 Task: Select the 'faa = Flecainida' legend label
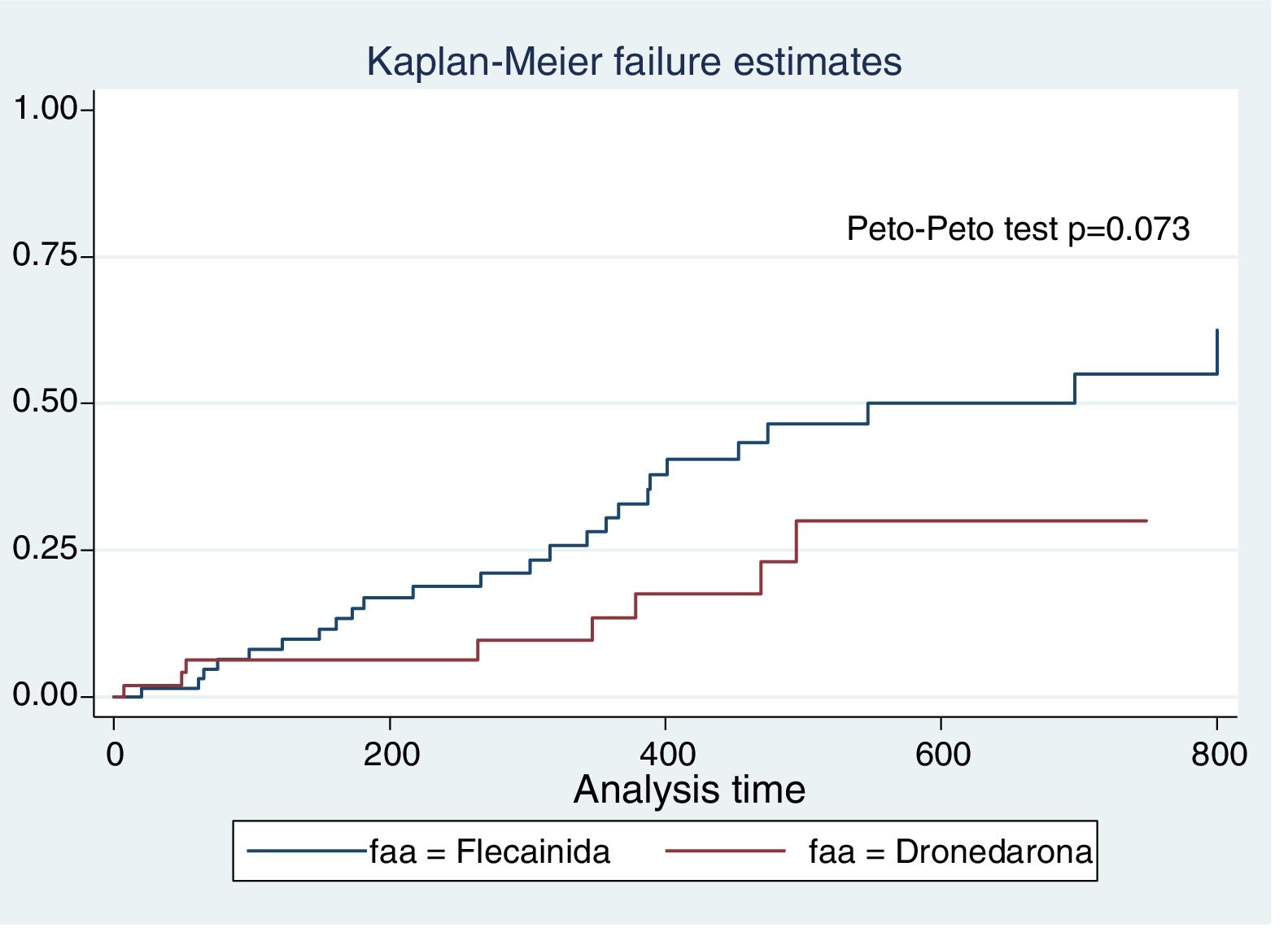(x=490, y=851)
